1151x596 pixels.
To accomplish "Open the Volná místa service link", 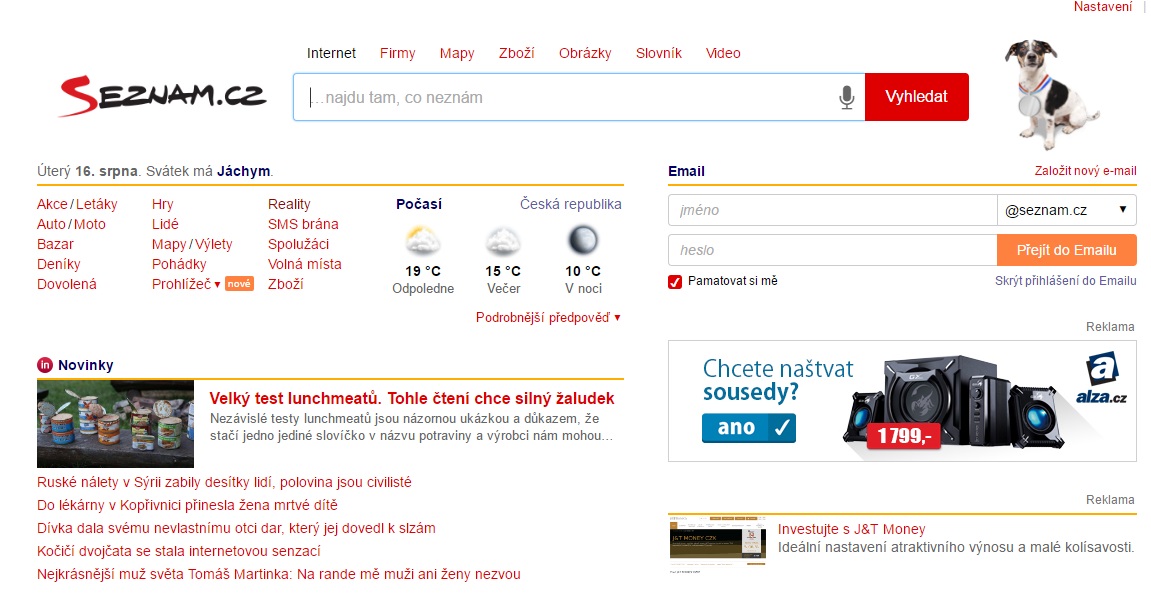I will coord(305,264).
